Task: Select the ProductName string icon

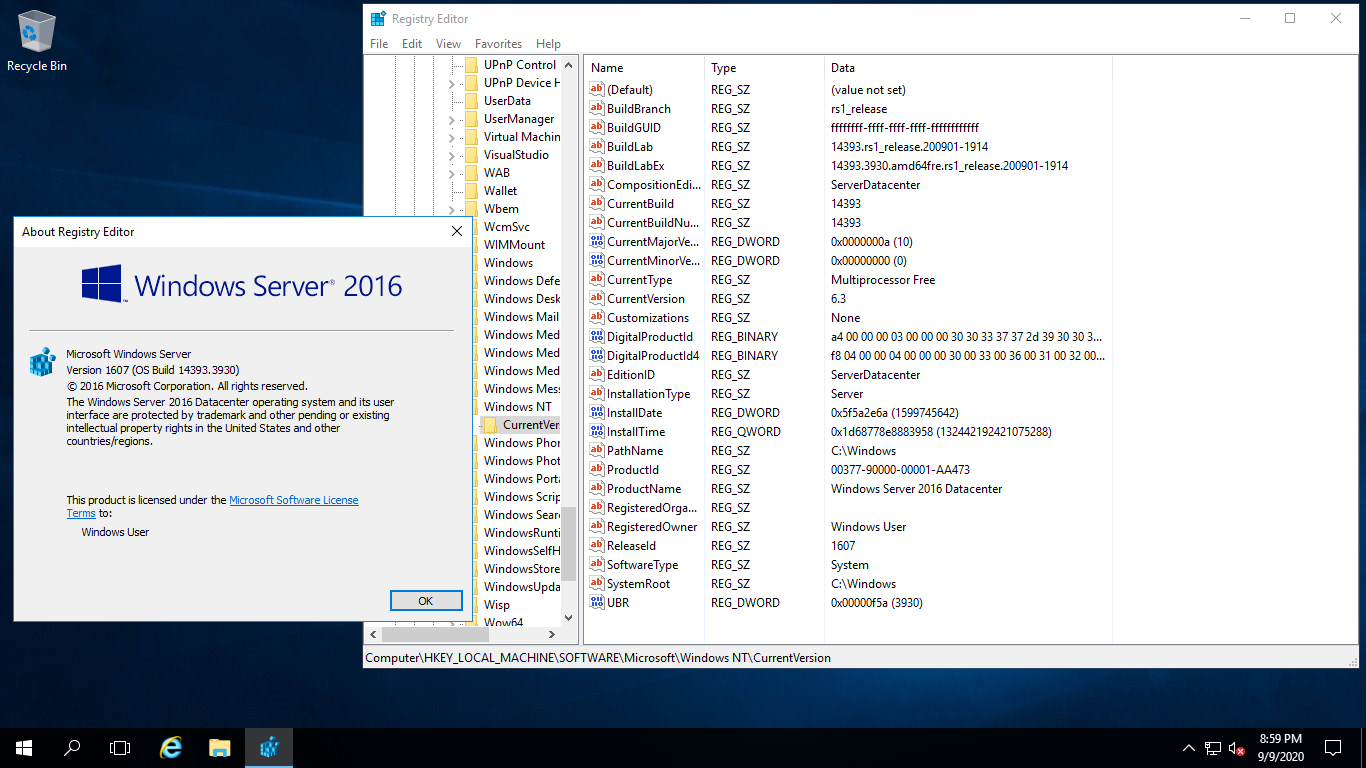Action: coord(597,489)
